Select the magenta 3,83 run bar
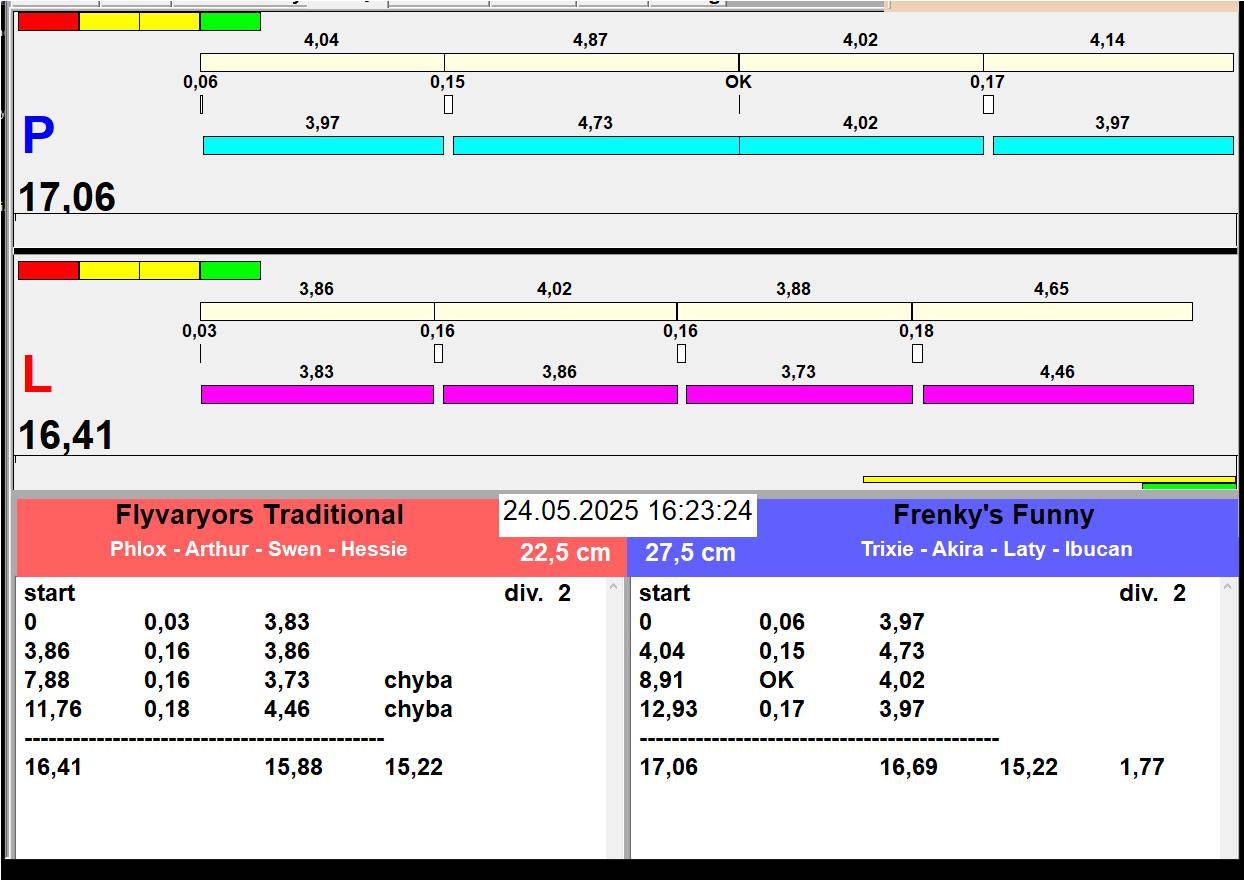The image size is (1244, 880). pyautogui.click(x=317, y=394)
